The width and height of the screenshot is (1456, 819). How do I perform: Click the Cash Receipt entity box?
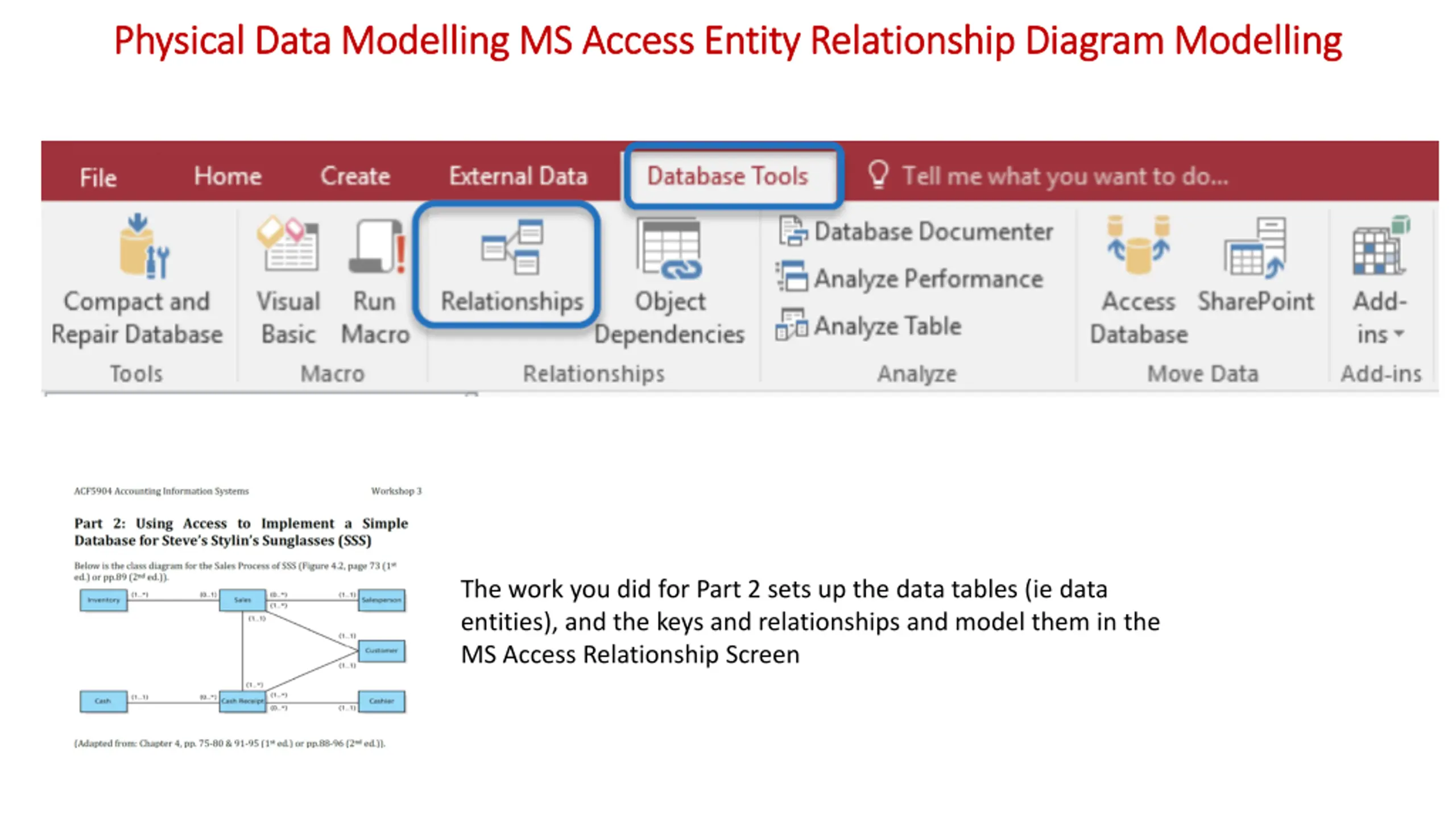[x=242, y=701]
